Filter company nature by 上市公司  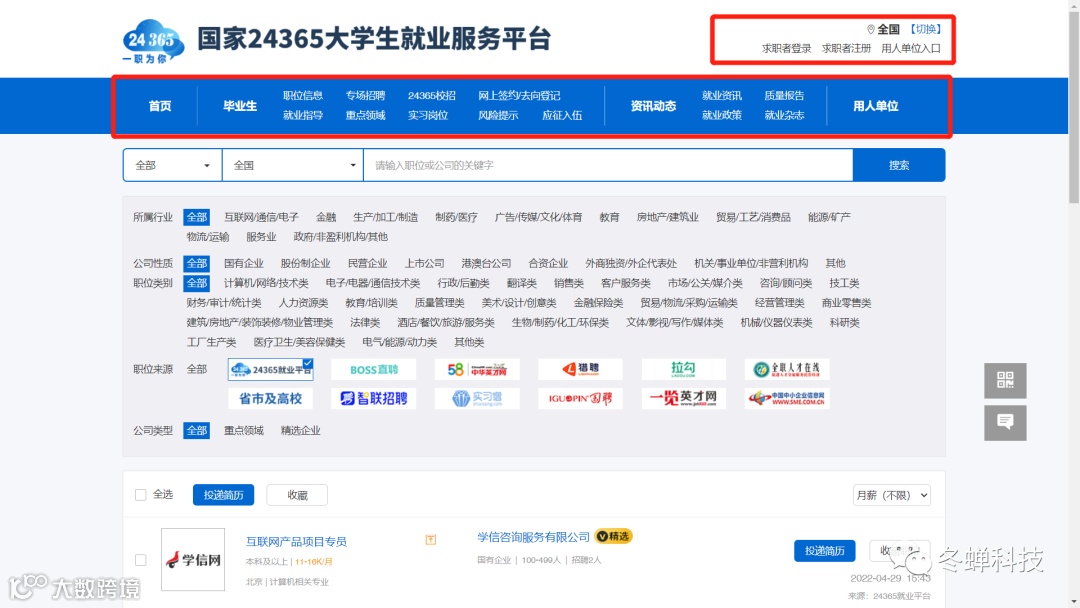[424, 263]
